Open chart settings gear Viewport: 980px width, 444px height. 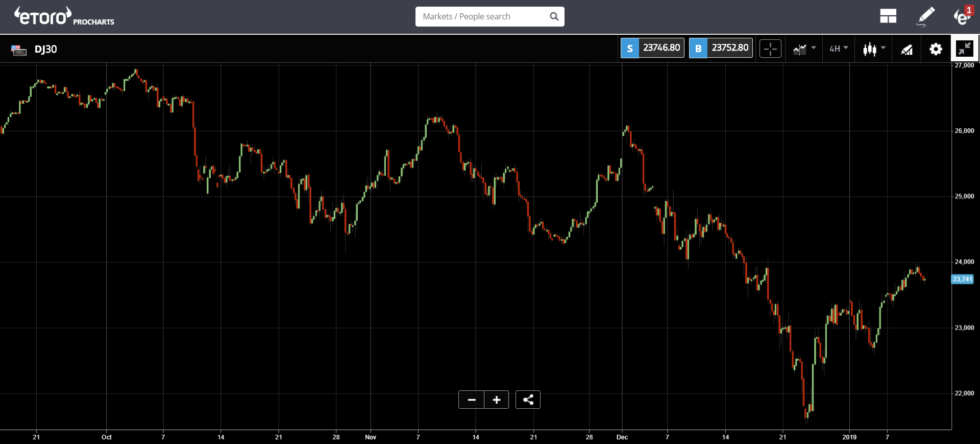936,48
